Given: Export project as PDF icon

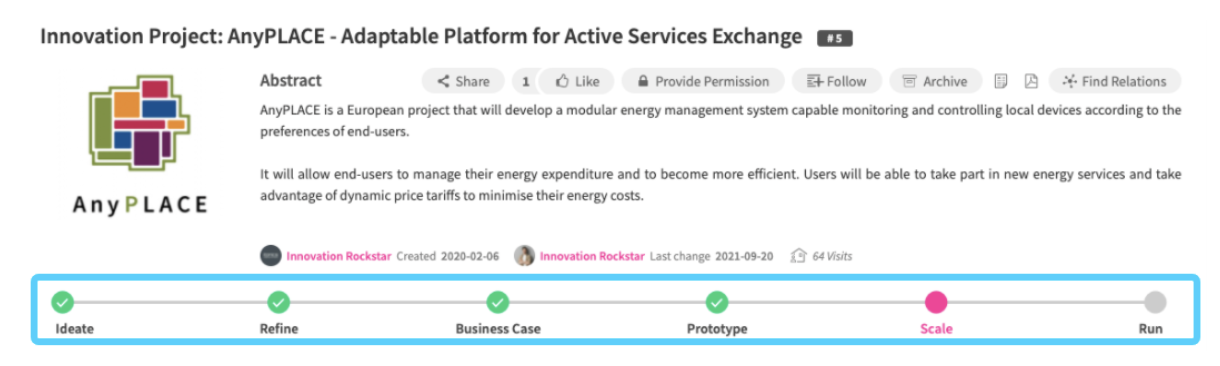Looking at the screenshot, I should (x=1030, y=81).
